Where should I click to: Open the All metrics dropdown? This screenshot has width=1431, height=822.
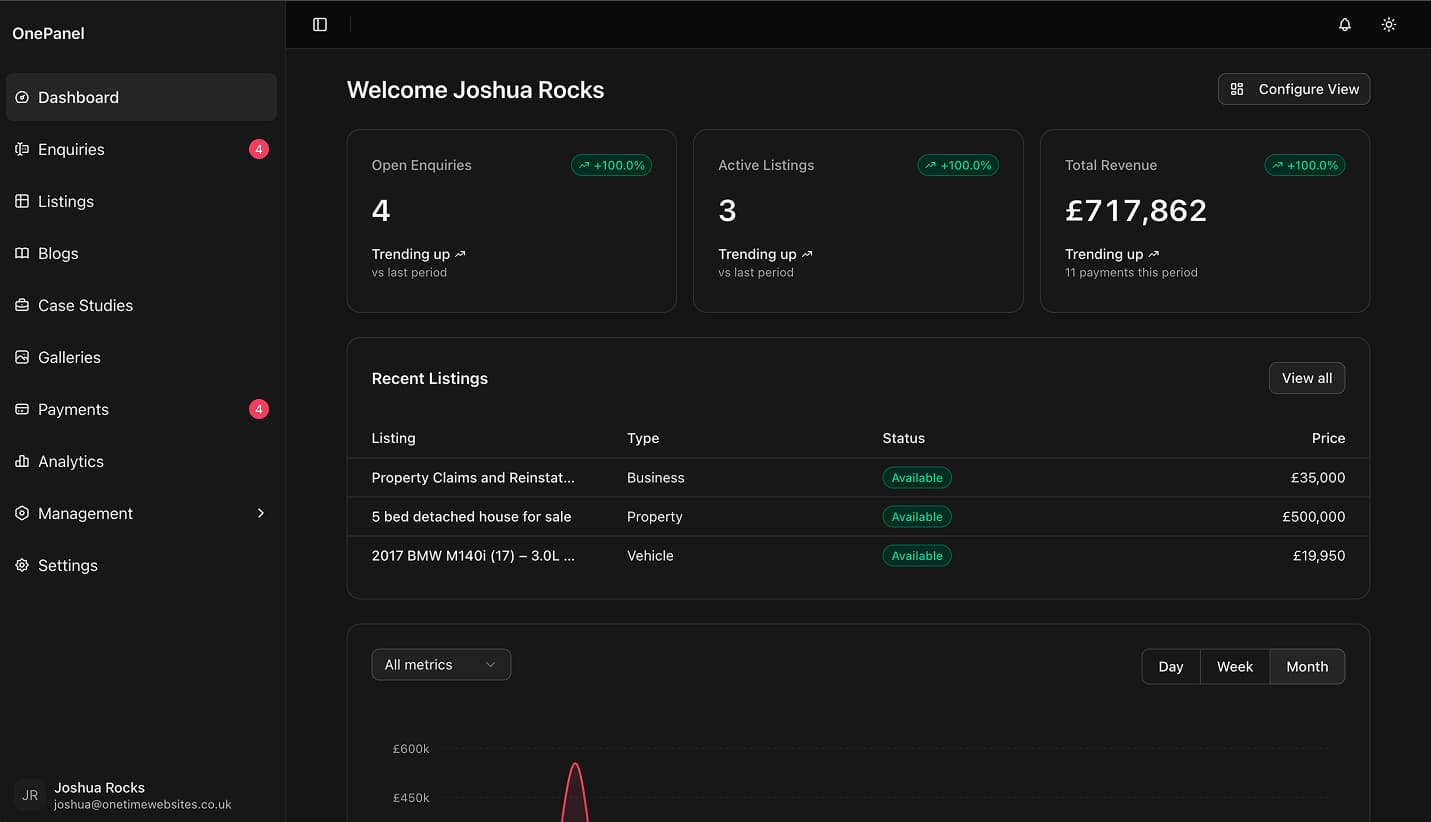(x=441, y=665)
